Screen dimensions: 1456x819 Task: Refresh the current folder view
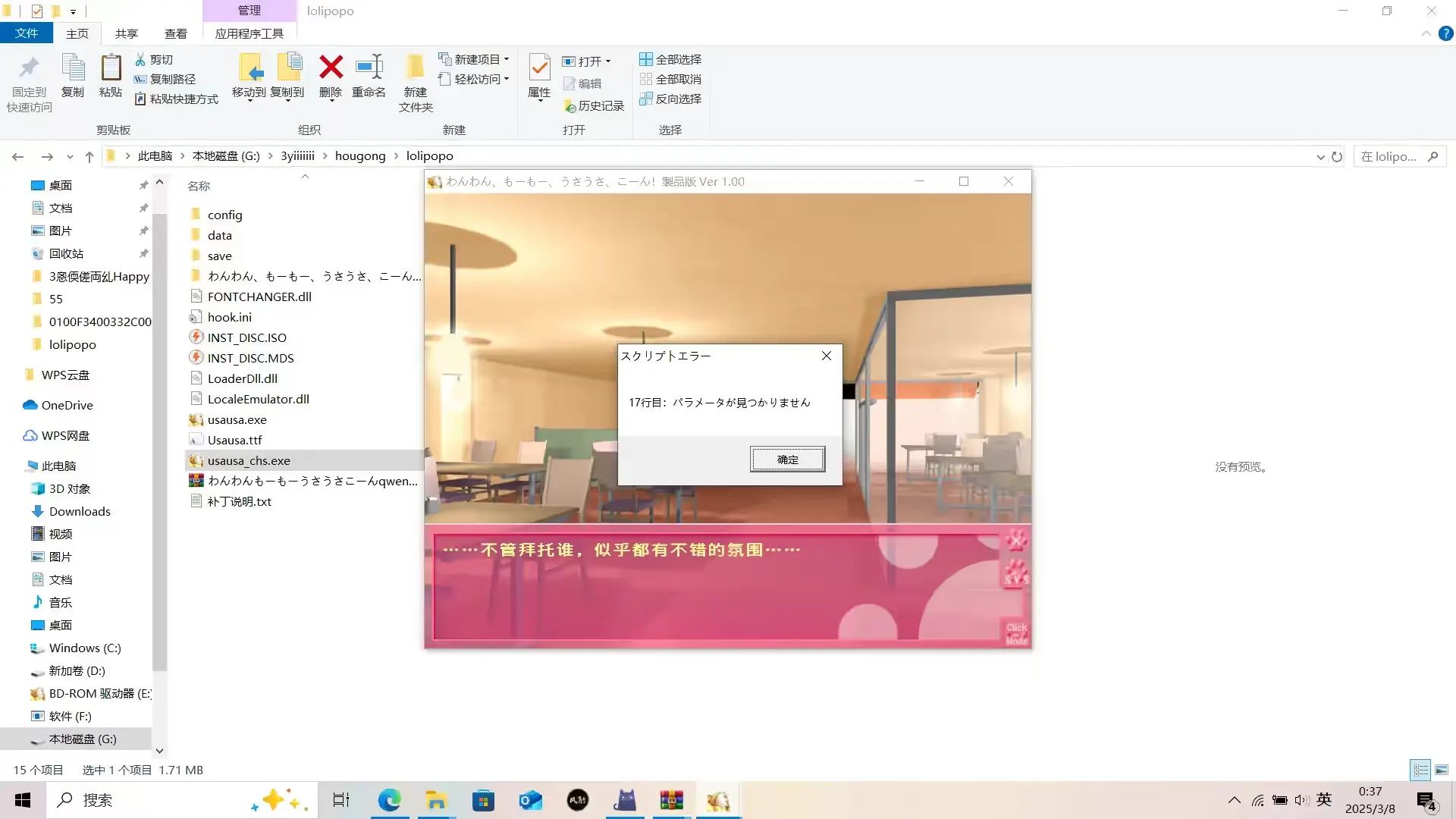[x=1337, y=157]
